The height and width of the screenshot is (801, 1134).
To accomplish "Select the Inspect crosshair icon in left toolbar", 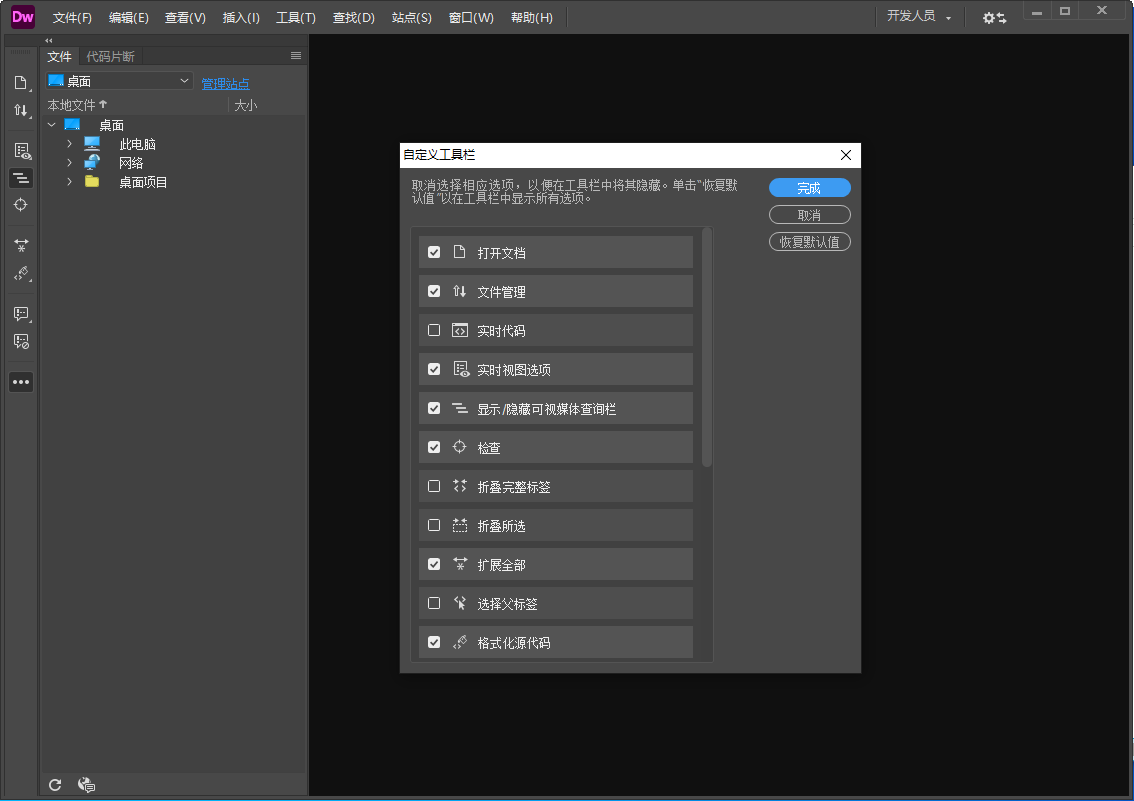I will coord(21,205).
